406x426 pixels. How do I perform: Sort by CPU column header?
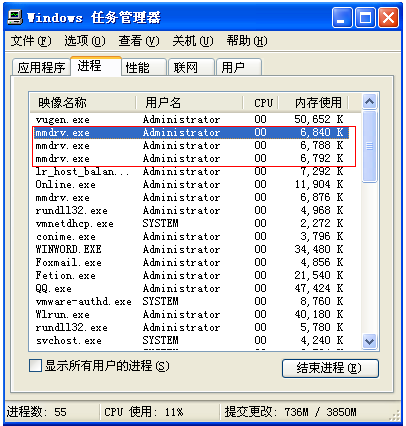click(x=261, y=102)
